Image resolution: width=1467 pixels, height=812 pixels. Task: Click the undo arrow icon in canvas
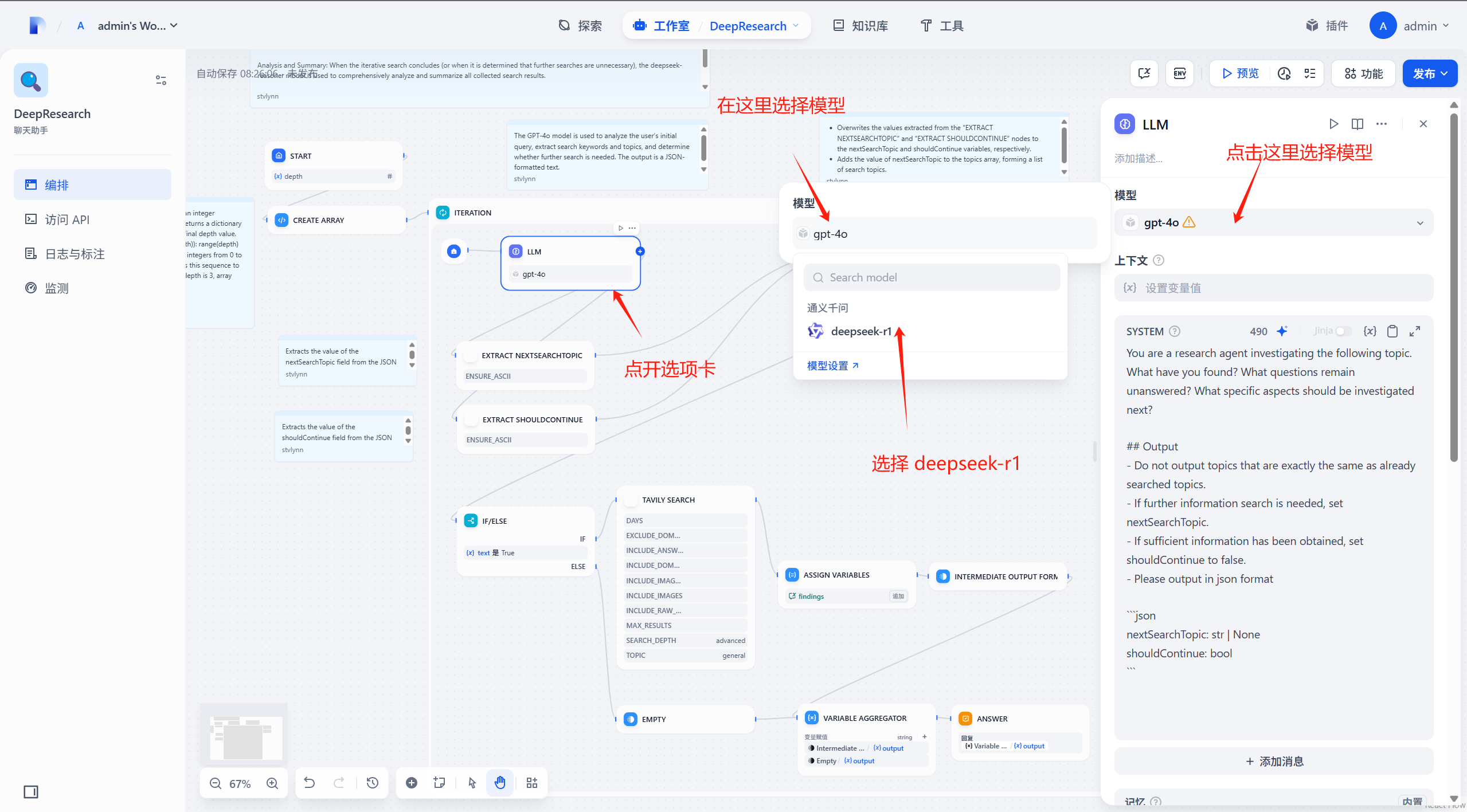click(x=310, y=783)
